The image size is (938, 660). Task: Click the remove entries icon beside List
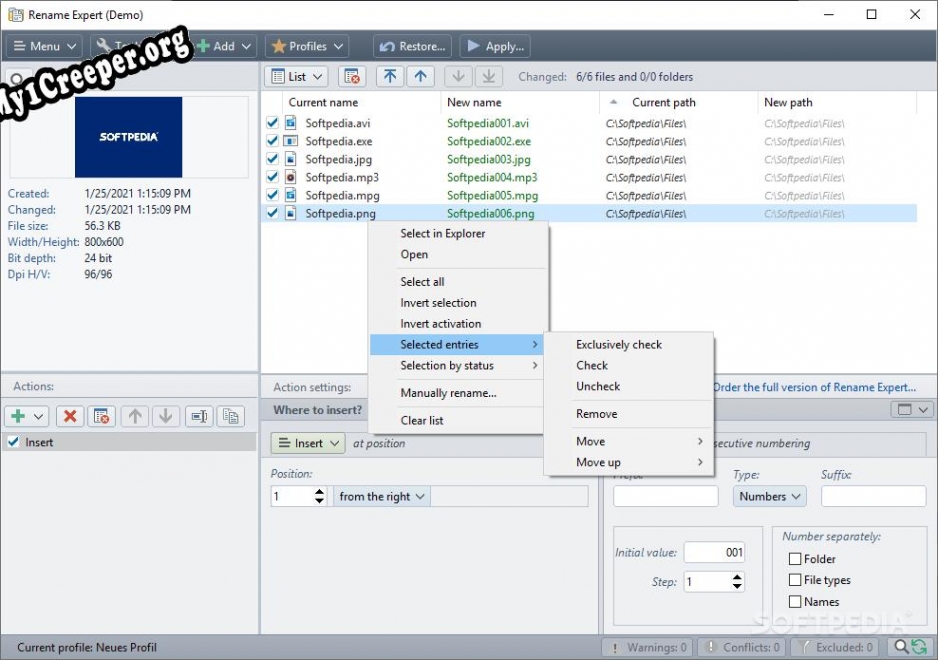click(x=351, y=76)
